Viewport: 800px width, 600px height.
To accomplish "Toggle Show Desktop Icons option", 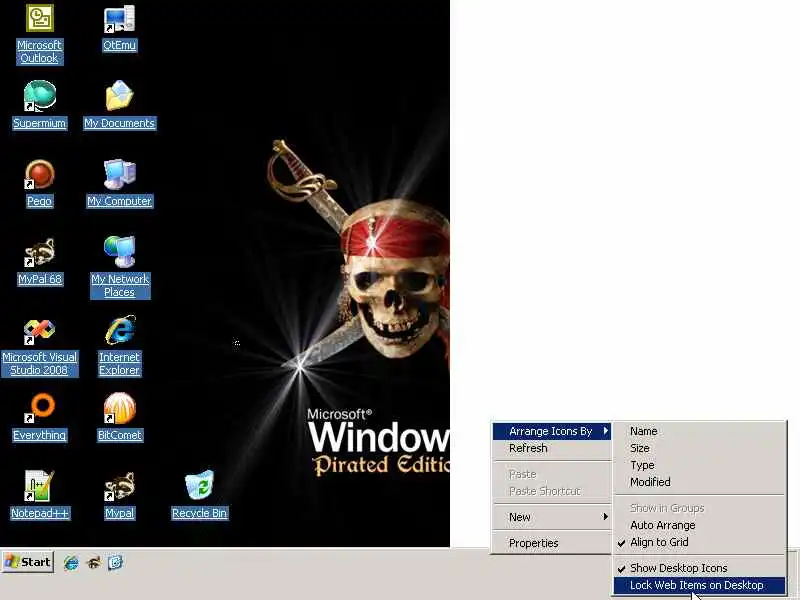I will pos(699,568).
